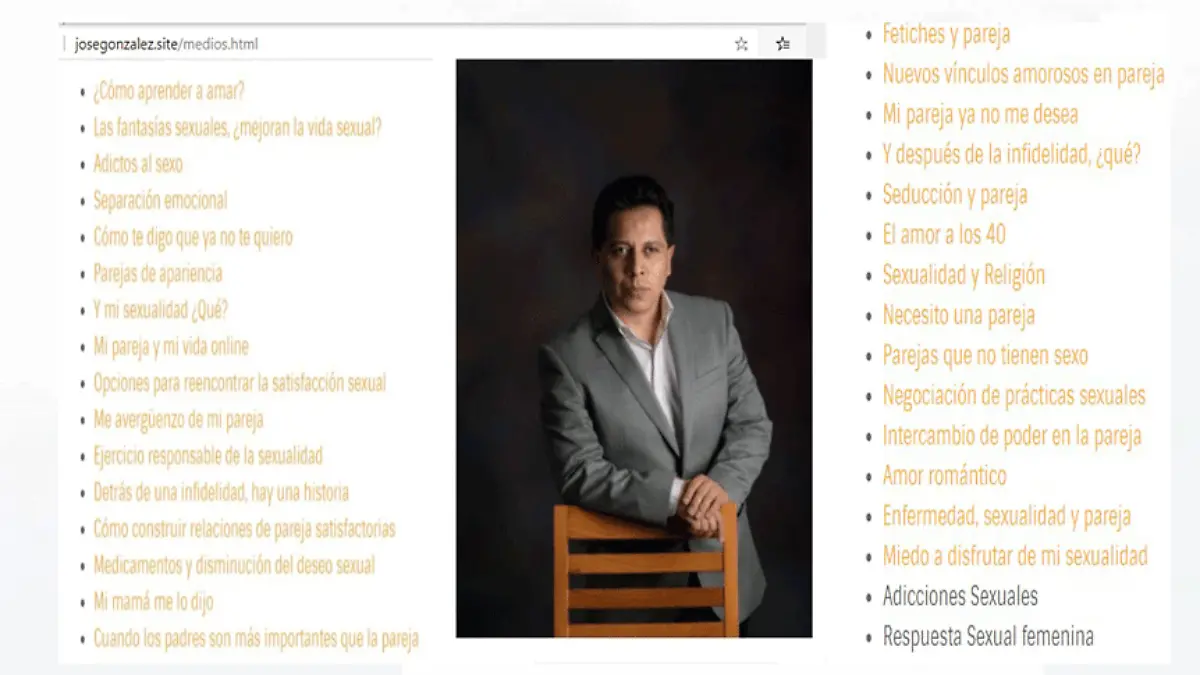Screen dimensions: 1200x675
Task: Open 'Cómo te digo que ya no te quiero'
Action: tap(193, 237)
